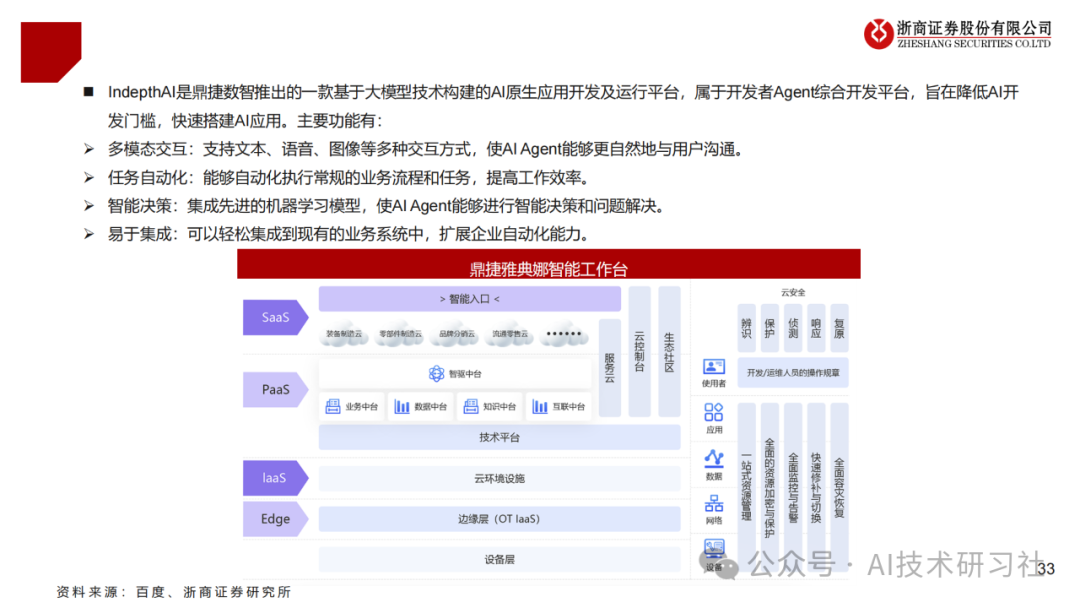The height and width of the screenshot is (608, 1080).
Task: Click the 快速修补与切换 column
Action: 816,488
